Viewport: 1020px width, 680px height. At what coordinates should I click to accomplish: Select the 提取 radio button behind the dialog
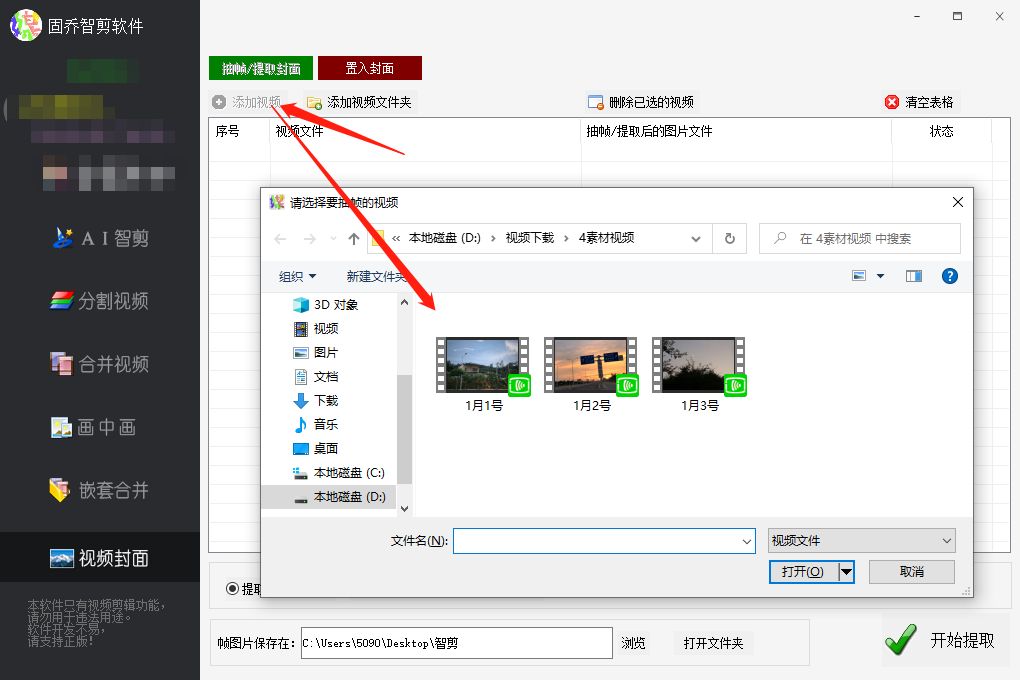(x=232, y=588)
